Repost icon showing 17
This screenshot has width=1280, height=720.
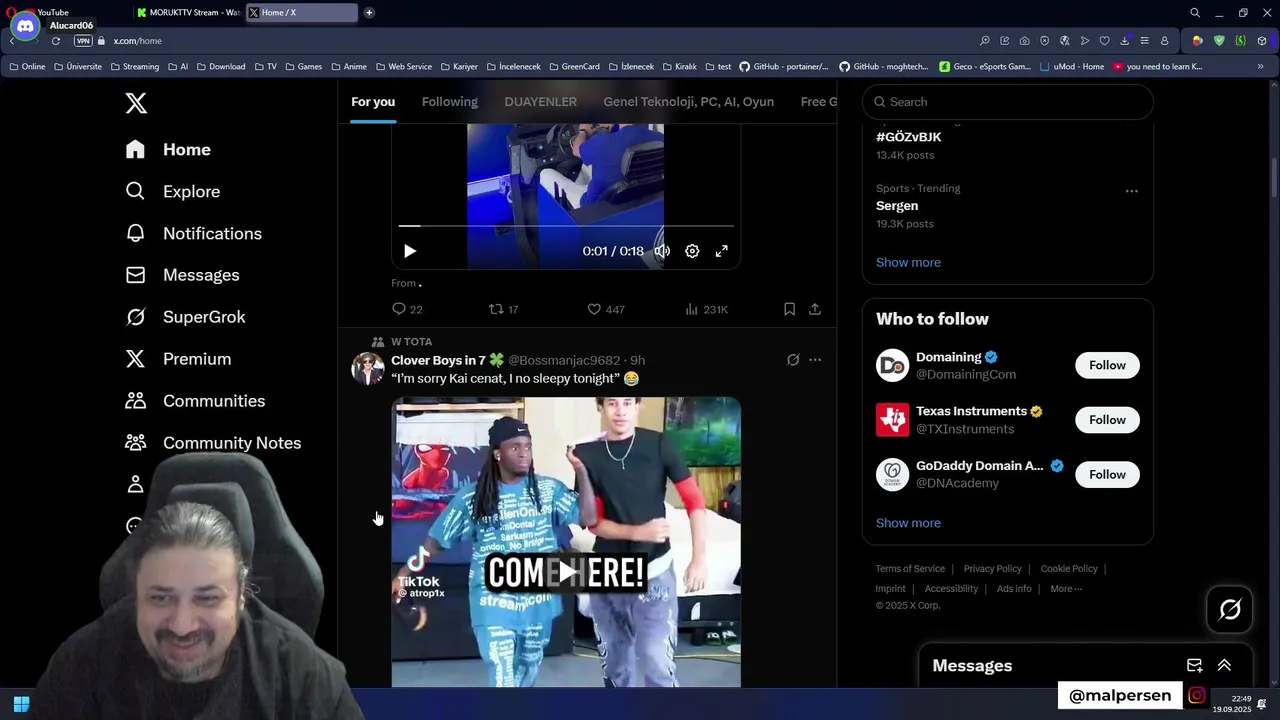tap(496, 309)
